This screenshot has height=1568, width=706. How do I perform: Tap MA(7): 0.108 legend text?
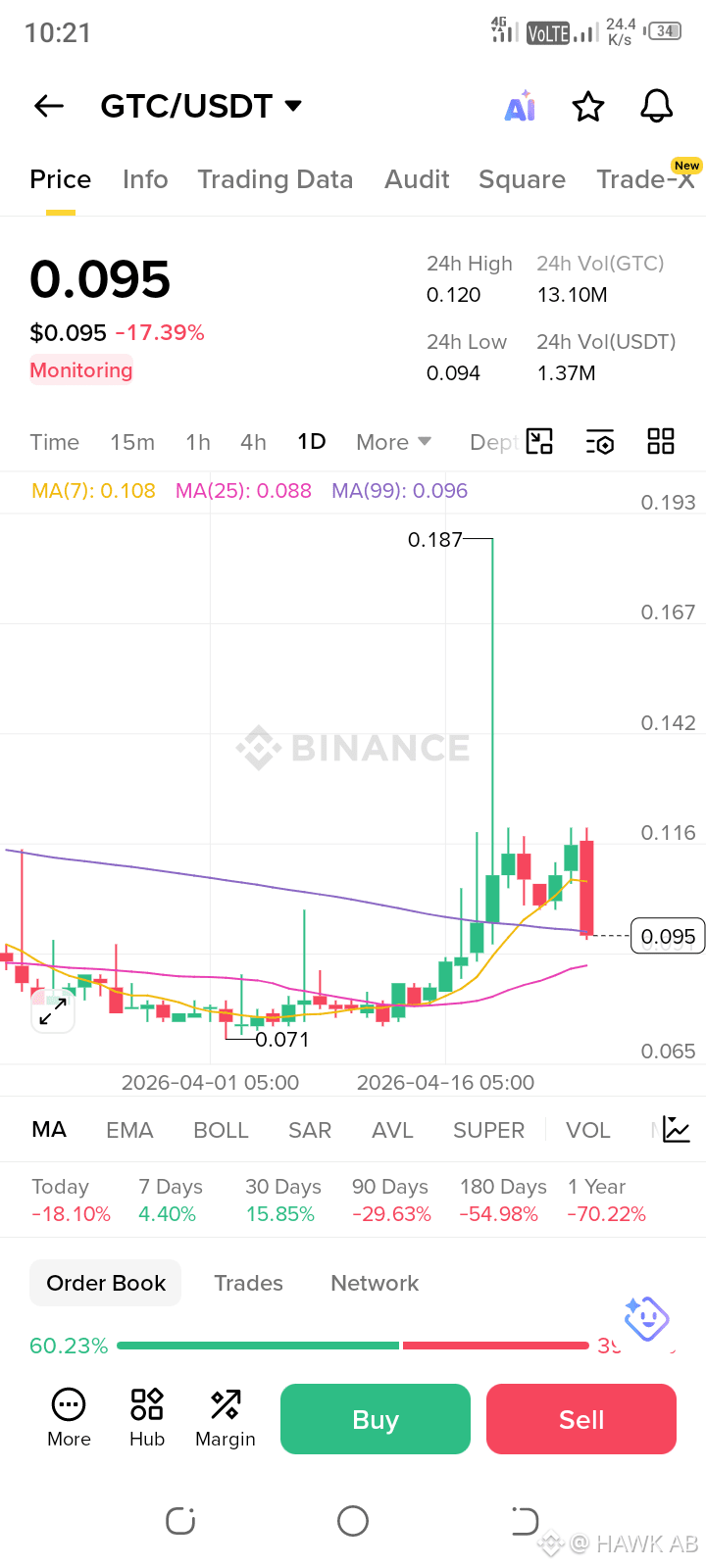(x=93, y=491)
